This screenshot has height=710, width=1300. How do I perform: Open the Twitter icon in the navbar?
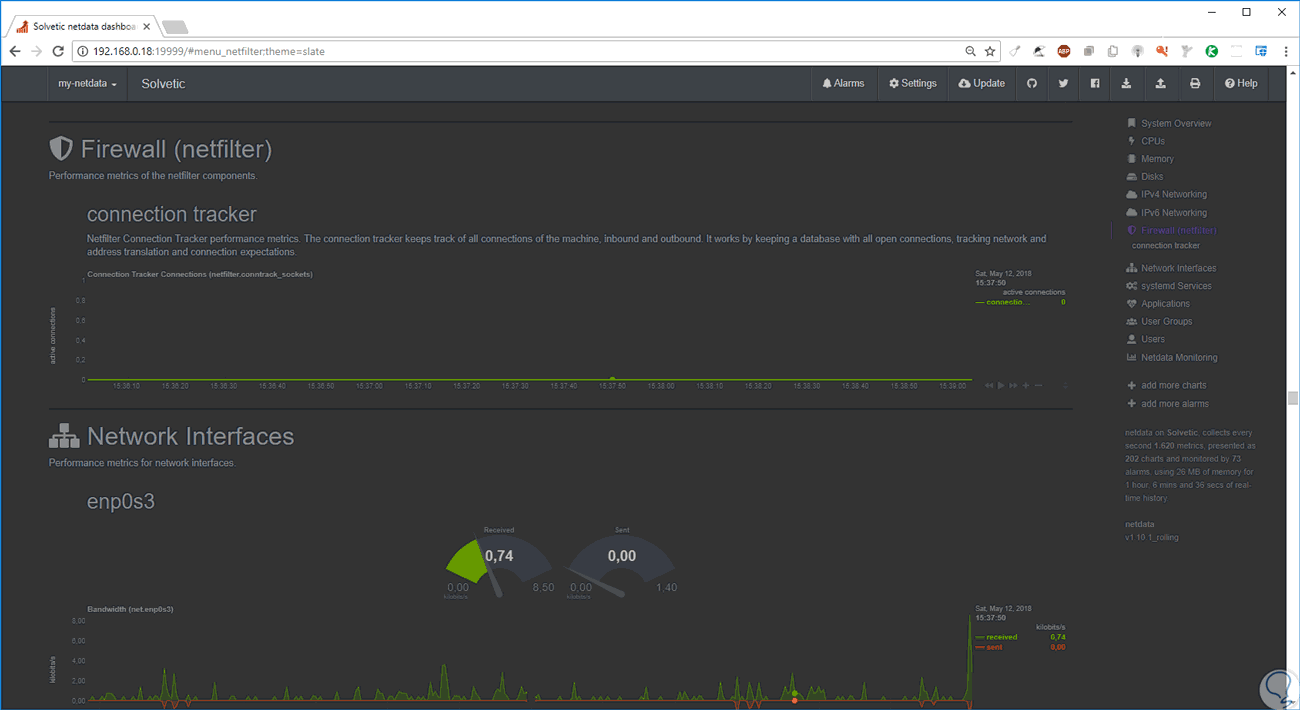[1063, 84]
